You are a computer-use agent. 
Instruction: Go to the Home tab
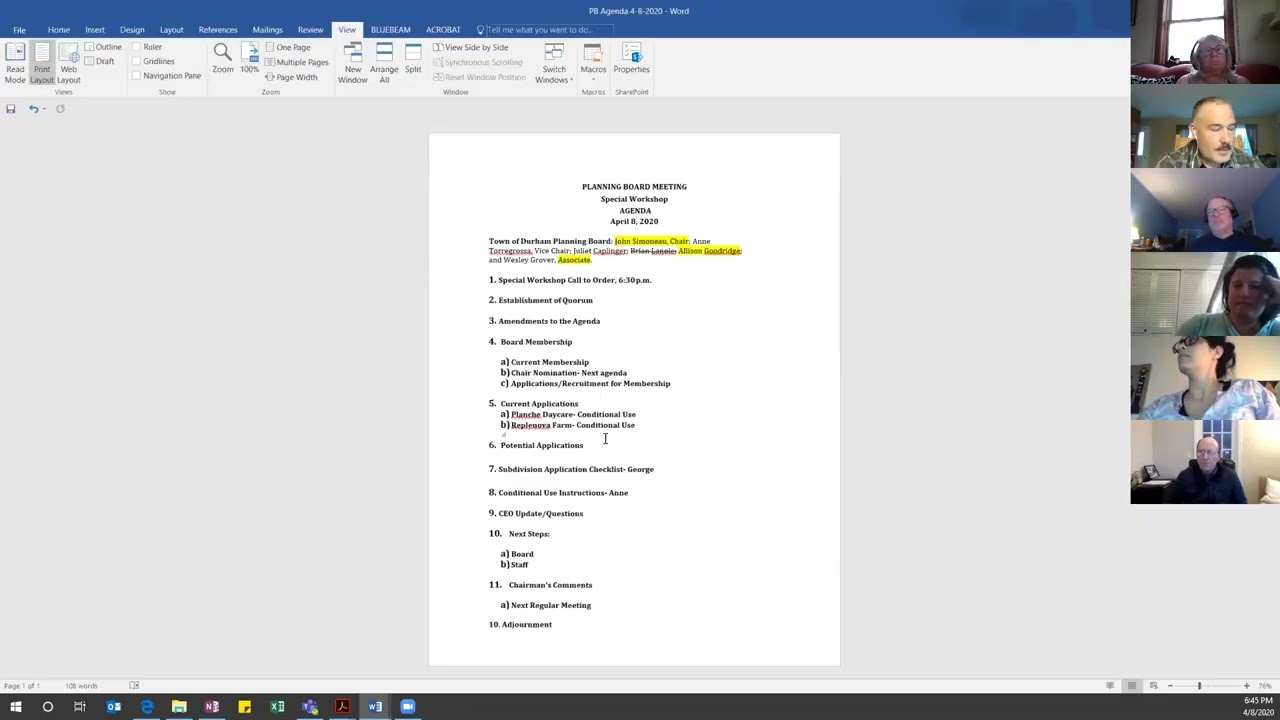[58, 30]
